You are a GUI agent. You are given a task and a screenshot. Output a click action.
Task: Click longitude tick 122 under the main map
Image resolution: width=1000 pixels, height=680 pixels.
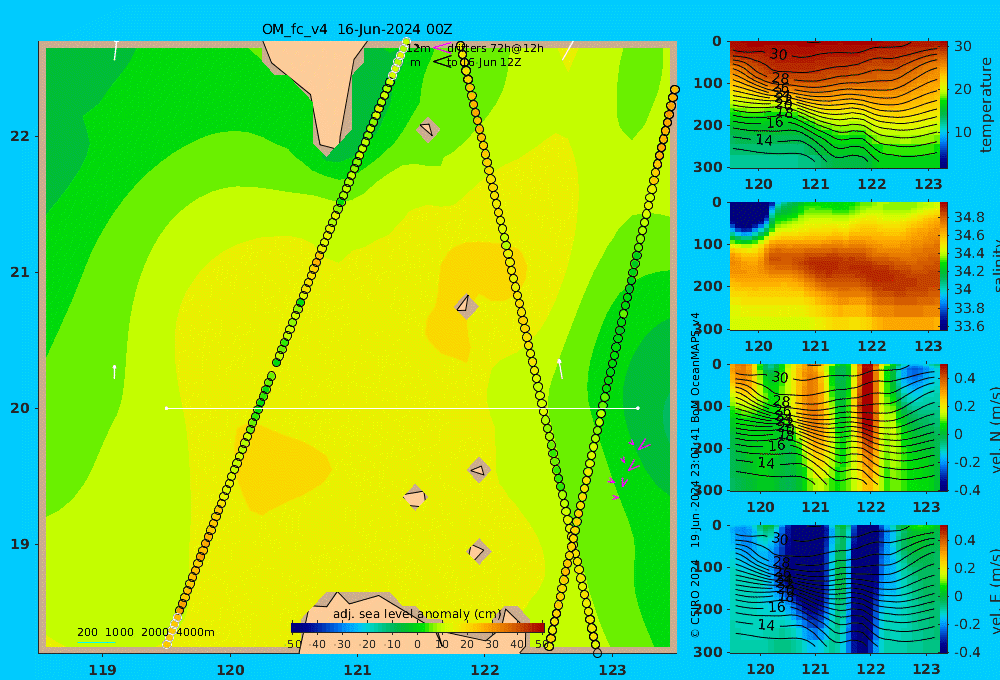pos(485,670)
